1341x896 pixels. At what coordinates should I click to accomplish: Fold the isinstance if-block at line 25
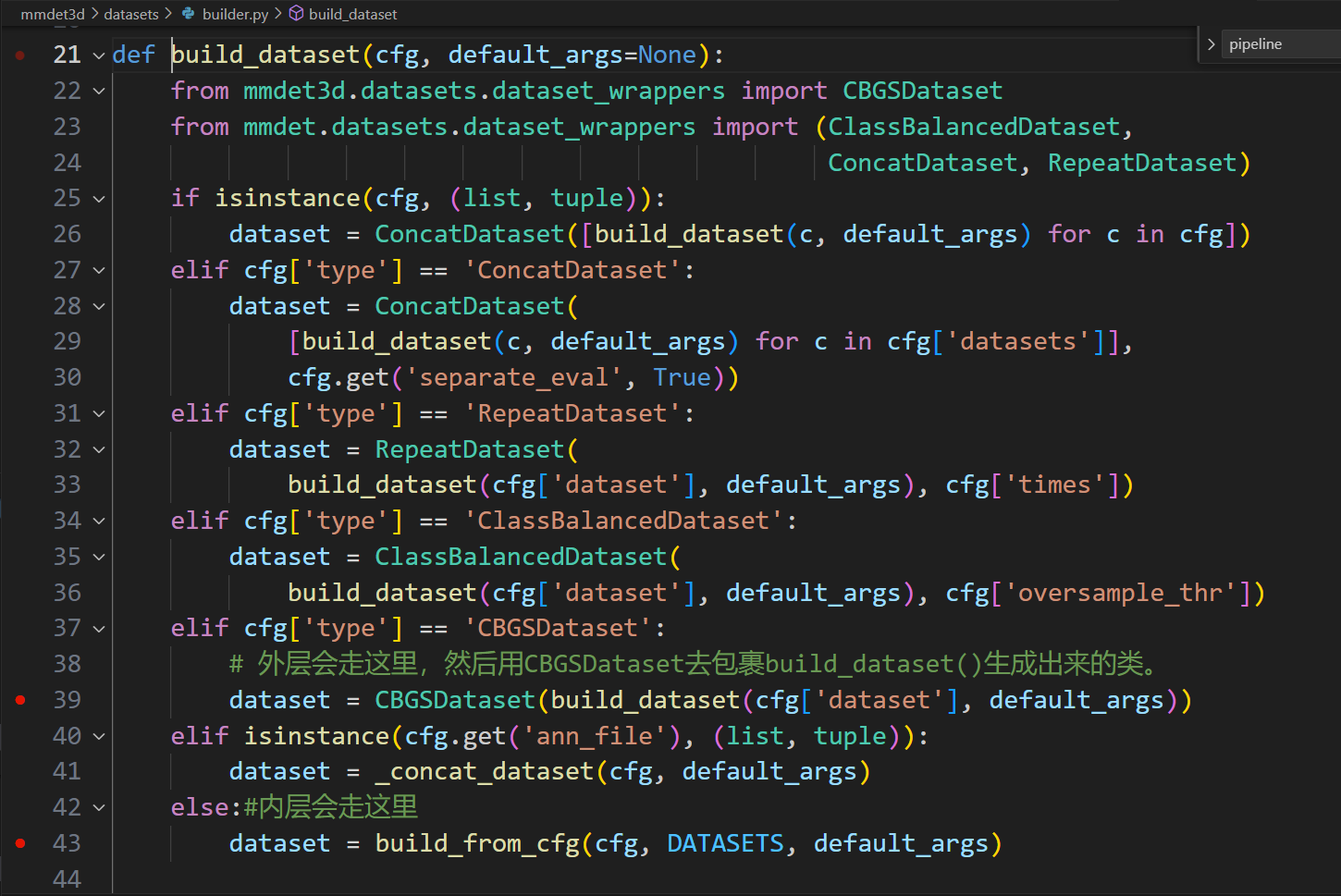click(99, 199)
